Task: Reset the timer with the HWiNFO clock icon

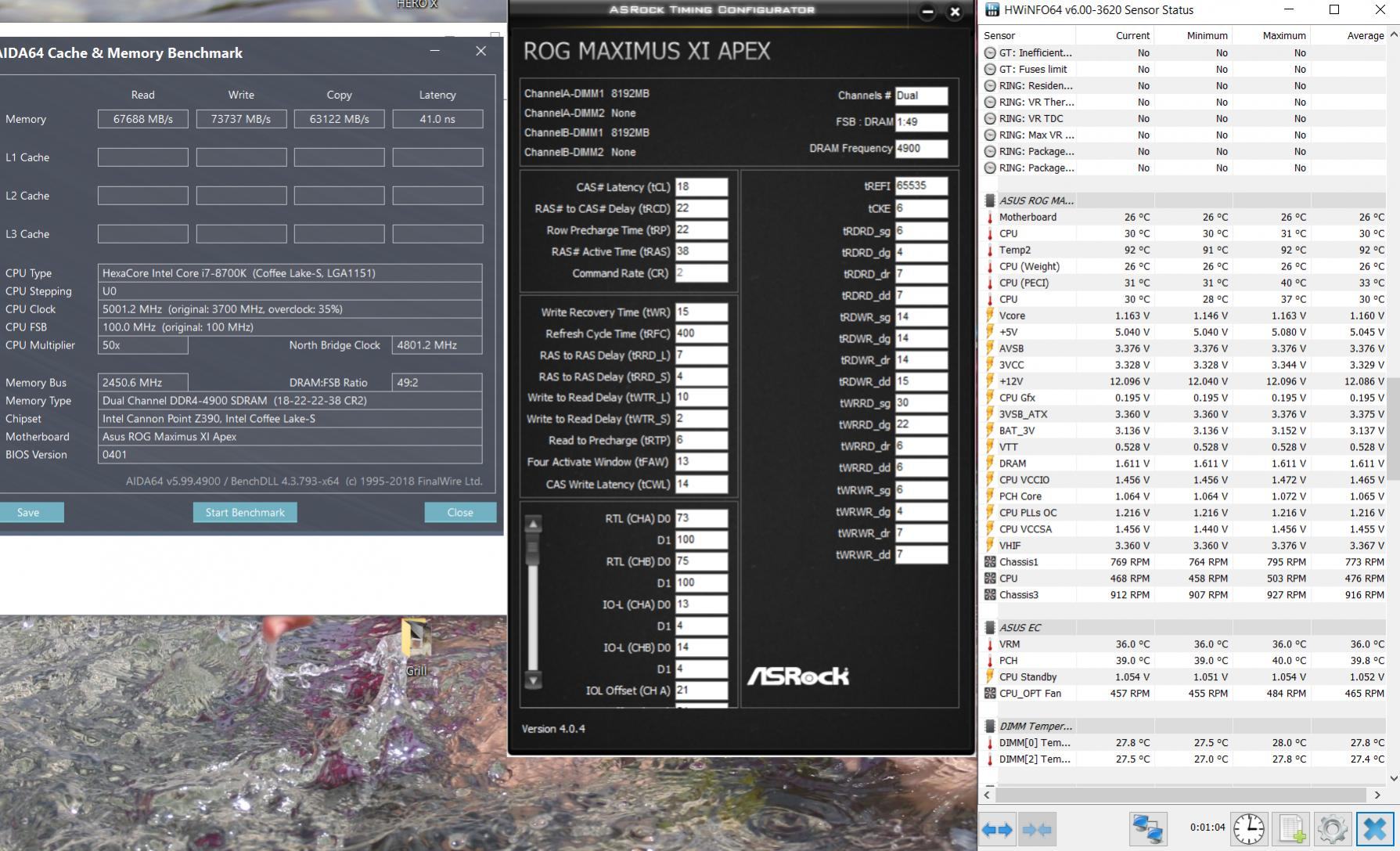Action: pyautogui.click(x=1248, y=829)
